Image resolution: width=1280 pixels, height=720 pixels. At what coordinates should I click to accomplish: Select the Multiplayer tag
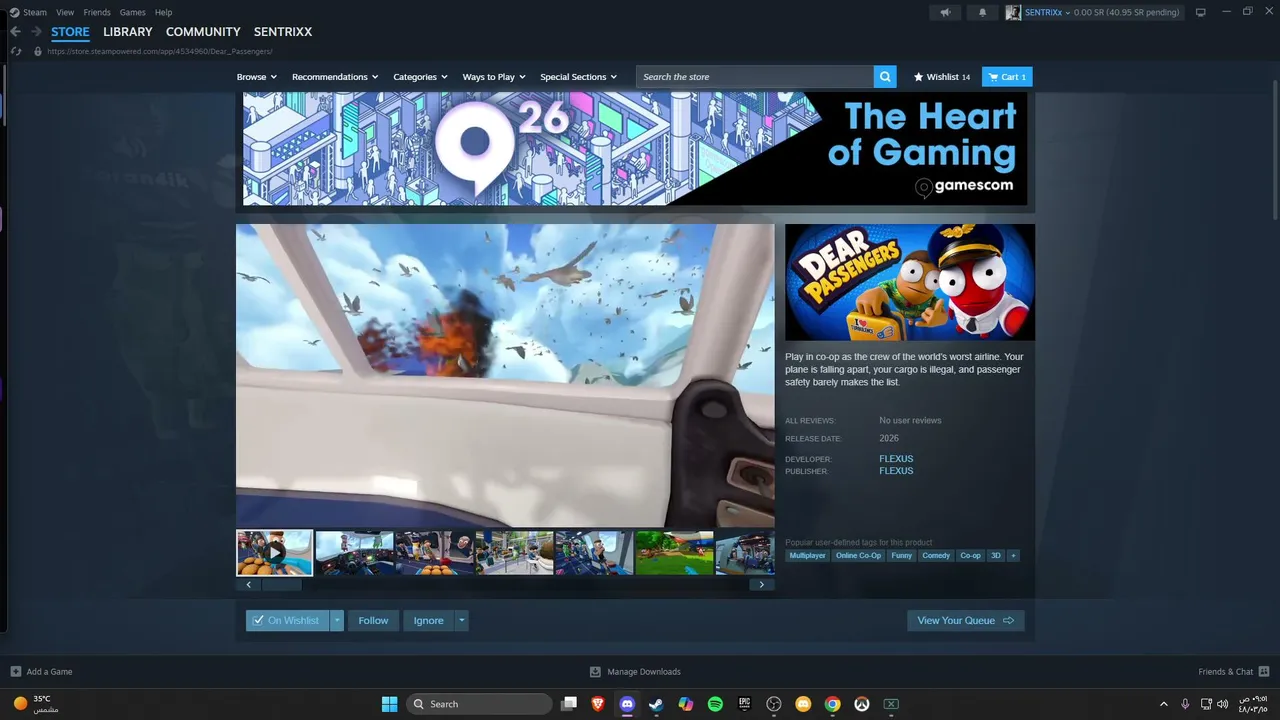[x=807, y=556]
